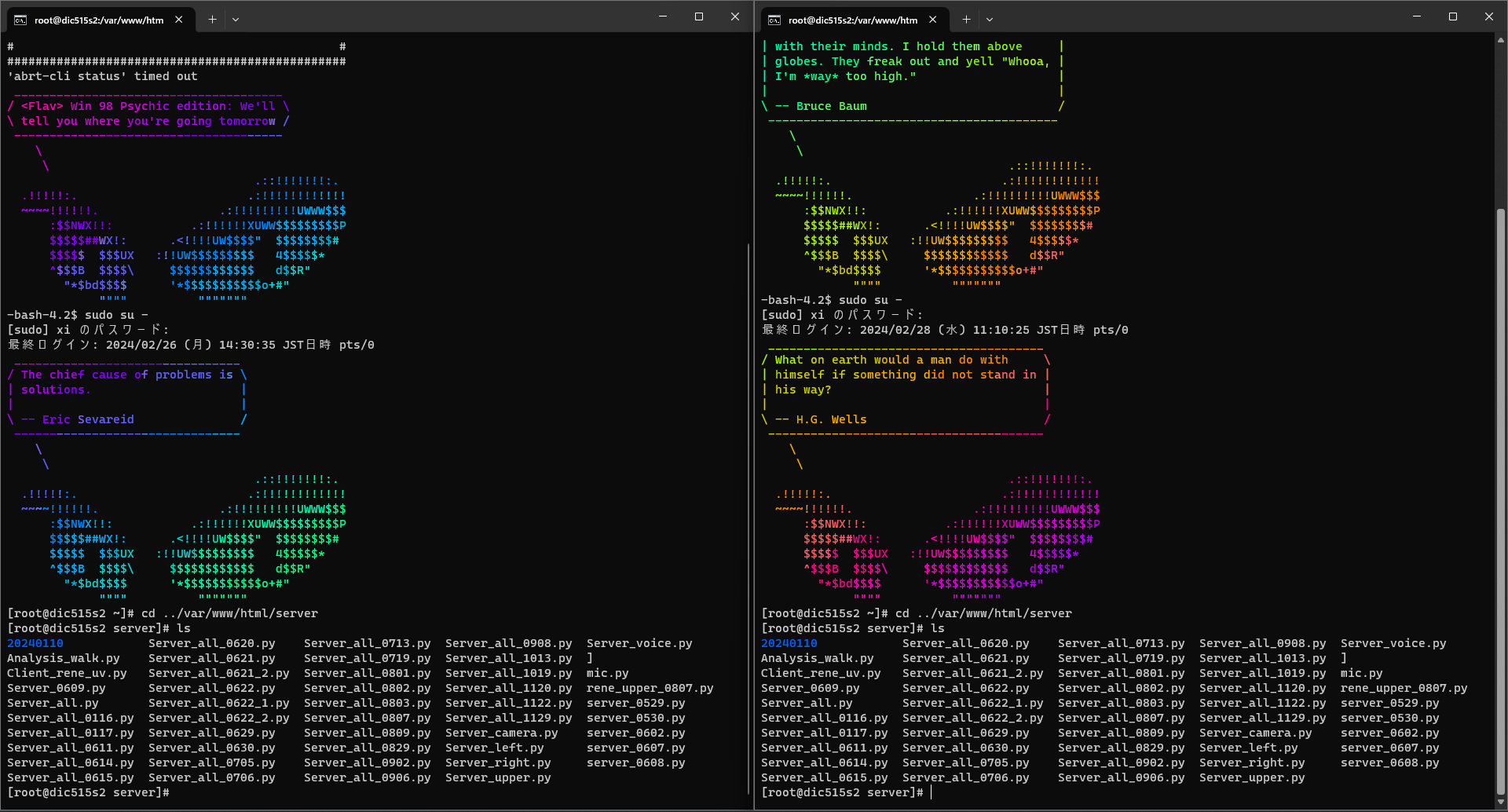
Task: Close the left terminal tab
Action: [x=179, y=20]
